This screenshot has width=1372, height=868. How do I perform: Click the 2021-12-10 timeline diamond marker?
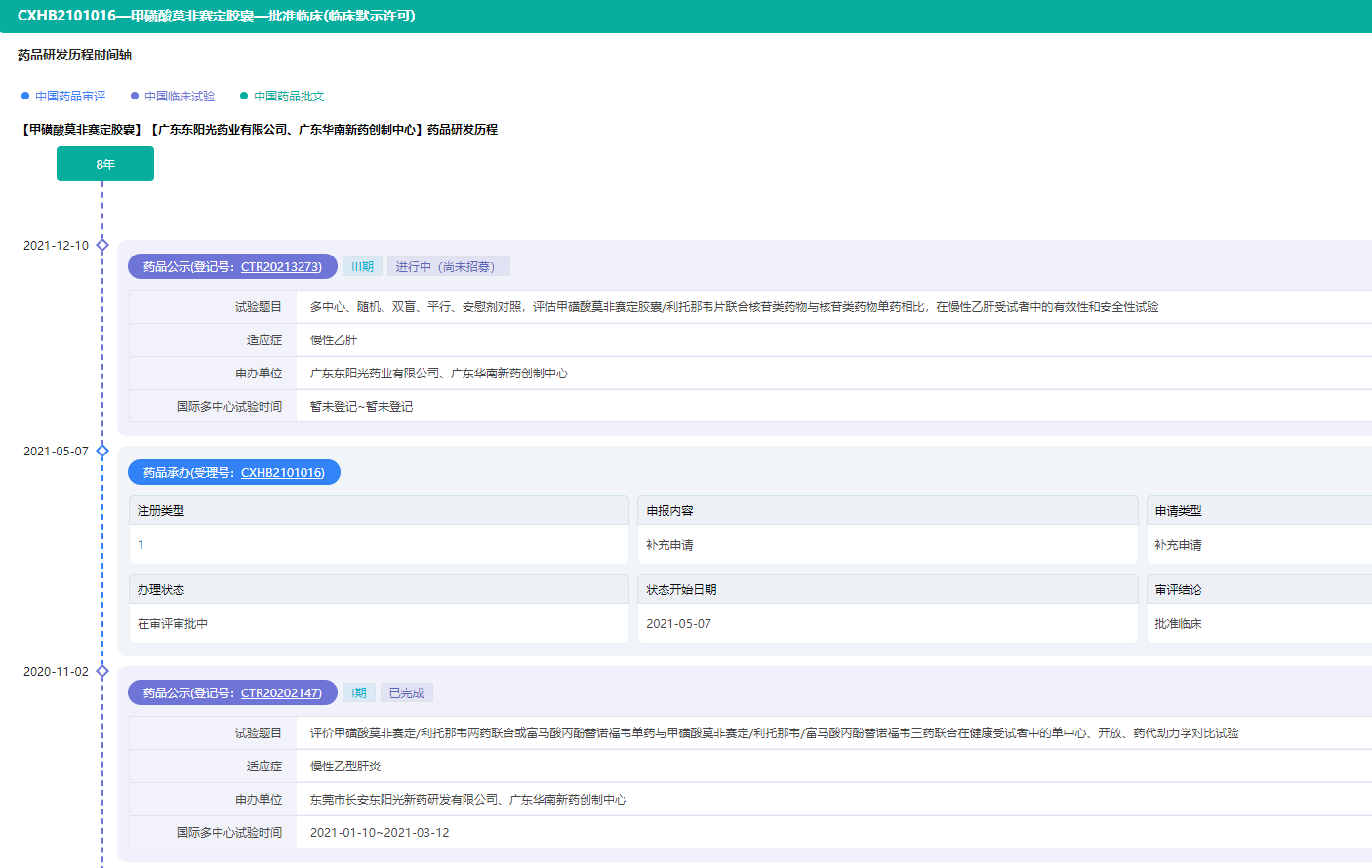(102, 245)
